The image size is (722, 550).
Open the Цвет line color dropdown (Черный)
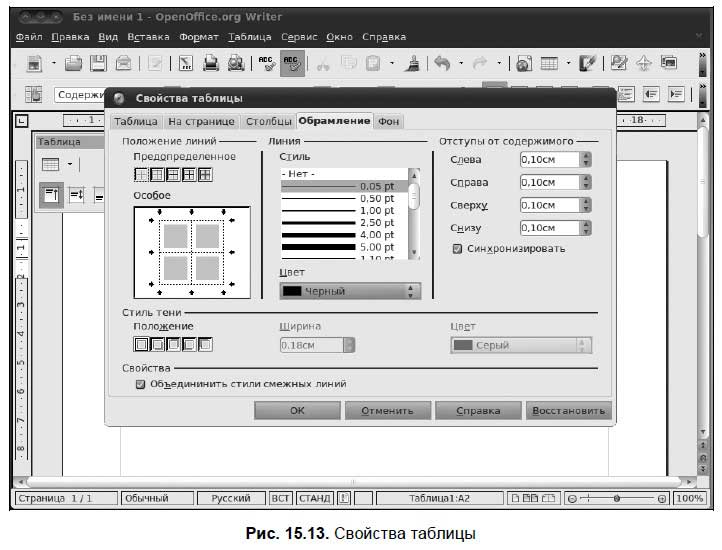[350, 291]
